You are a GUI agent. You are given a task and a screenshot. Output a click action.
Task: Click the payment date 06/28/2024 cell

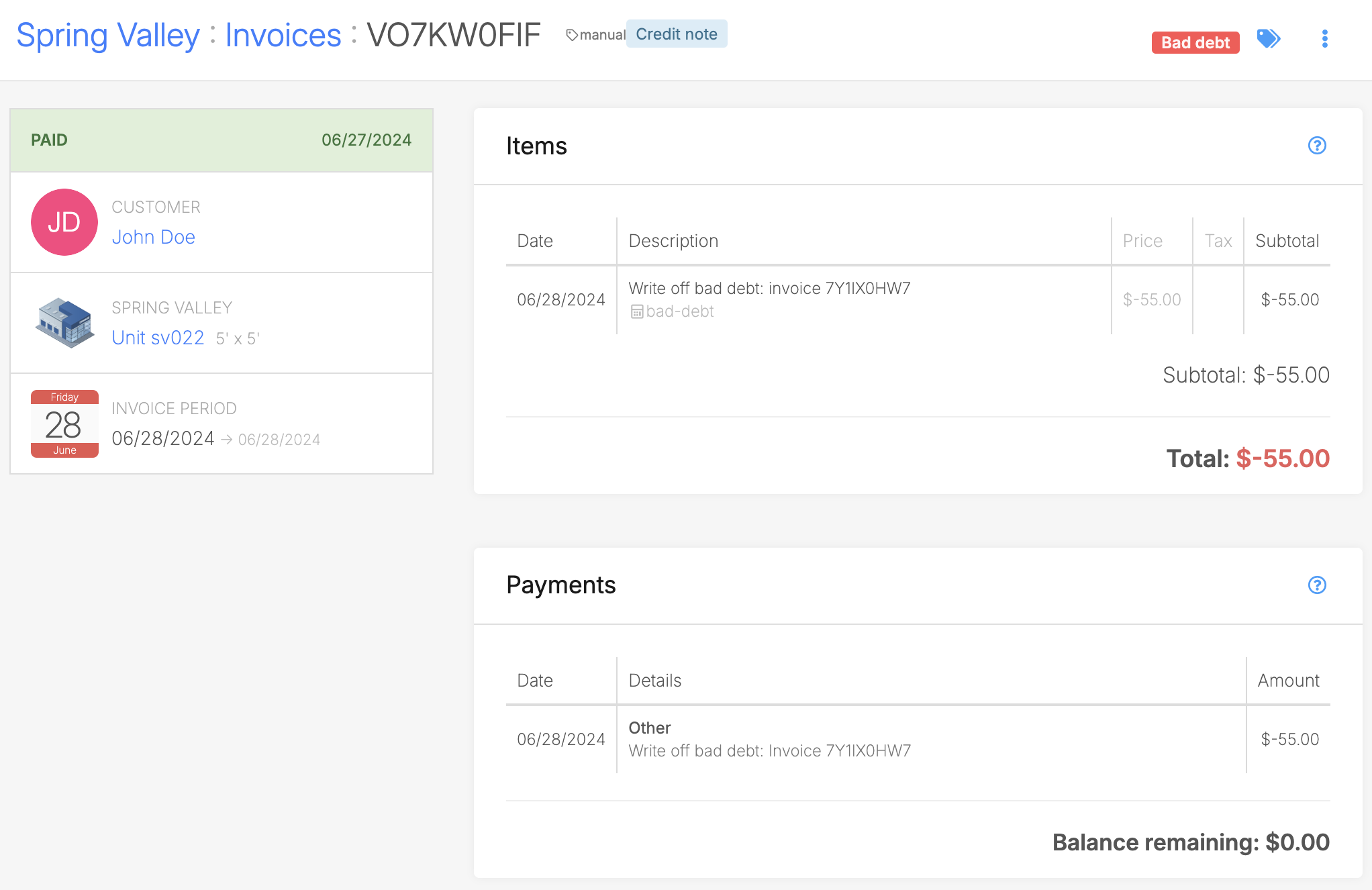click(561, 739)
